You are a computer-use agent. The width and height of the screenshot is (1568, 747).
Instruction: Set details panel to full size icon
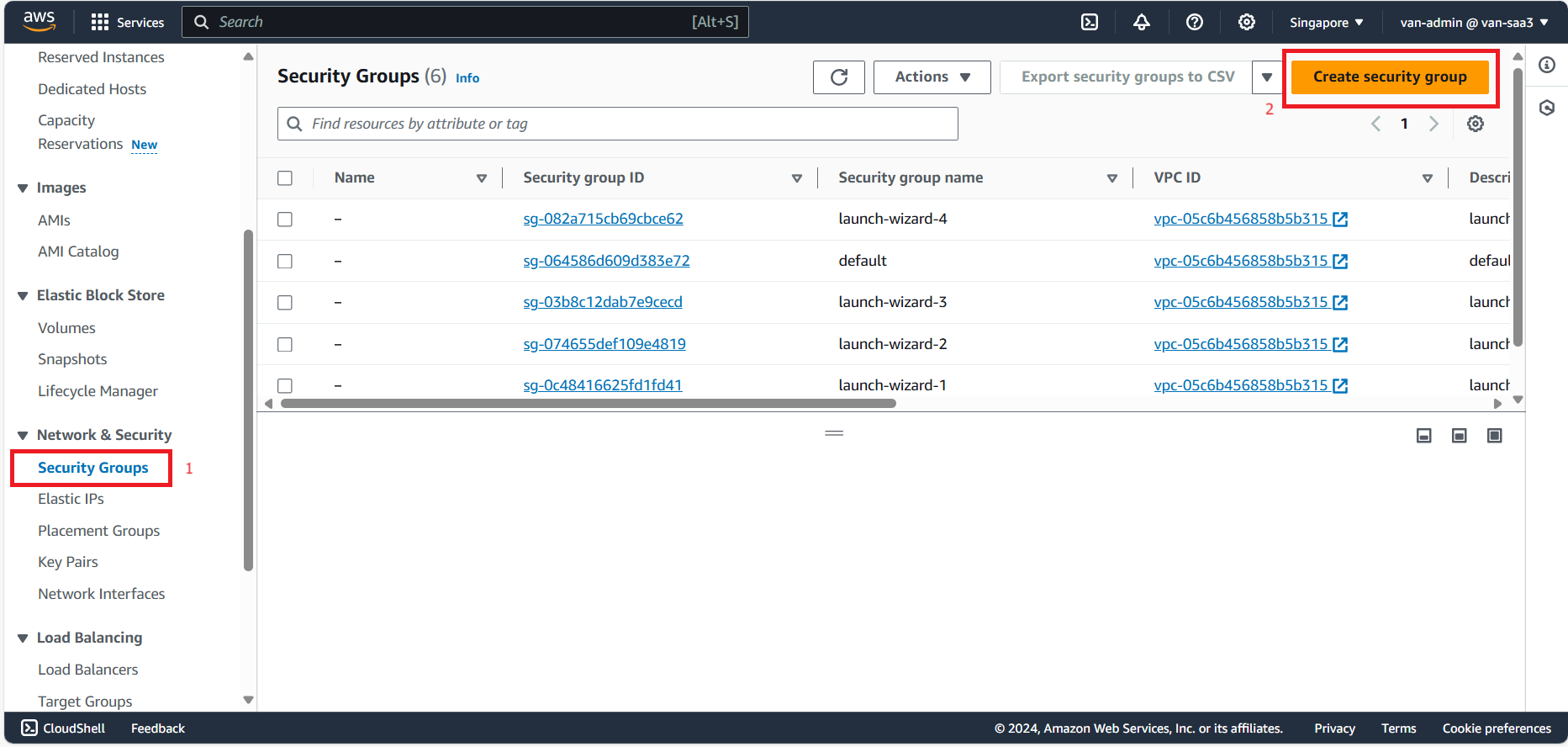point(1495,436)
